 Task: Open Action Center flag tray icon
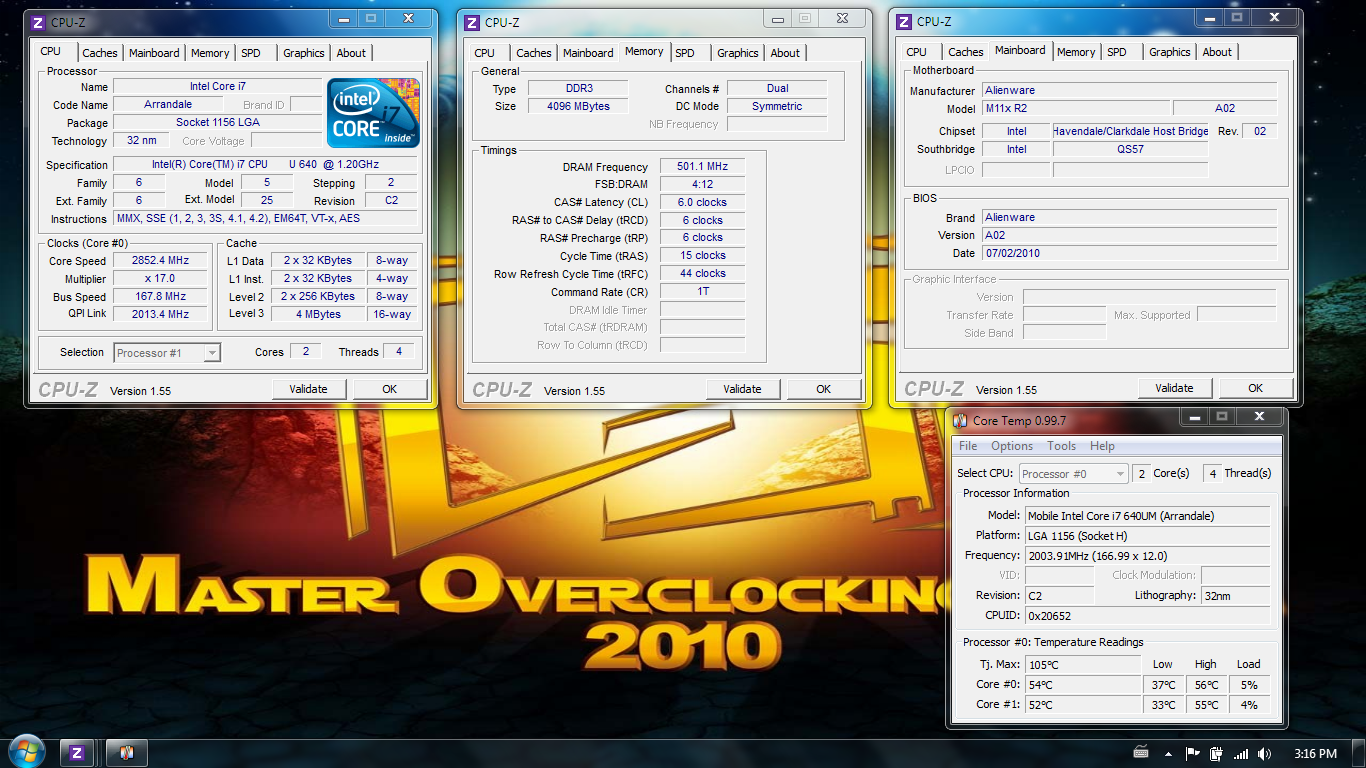point(1192,754)
